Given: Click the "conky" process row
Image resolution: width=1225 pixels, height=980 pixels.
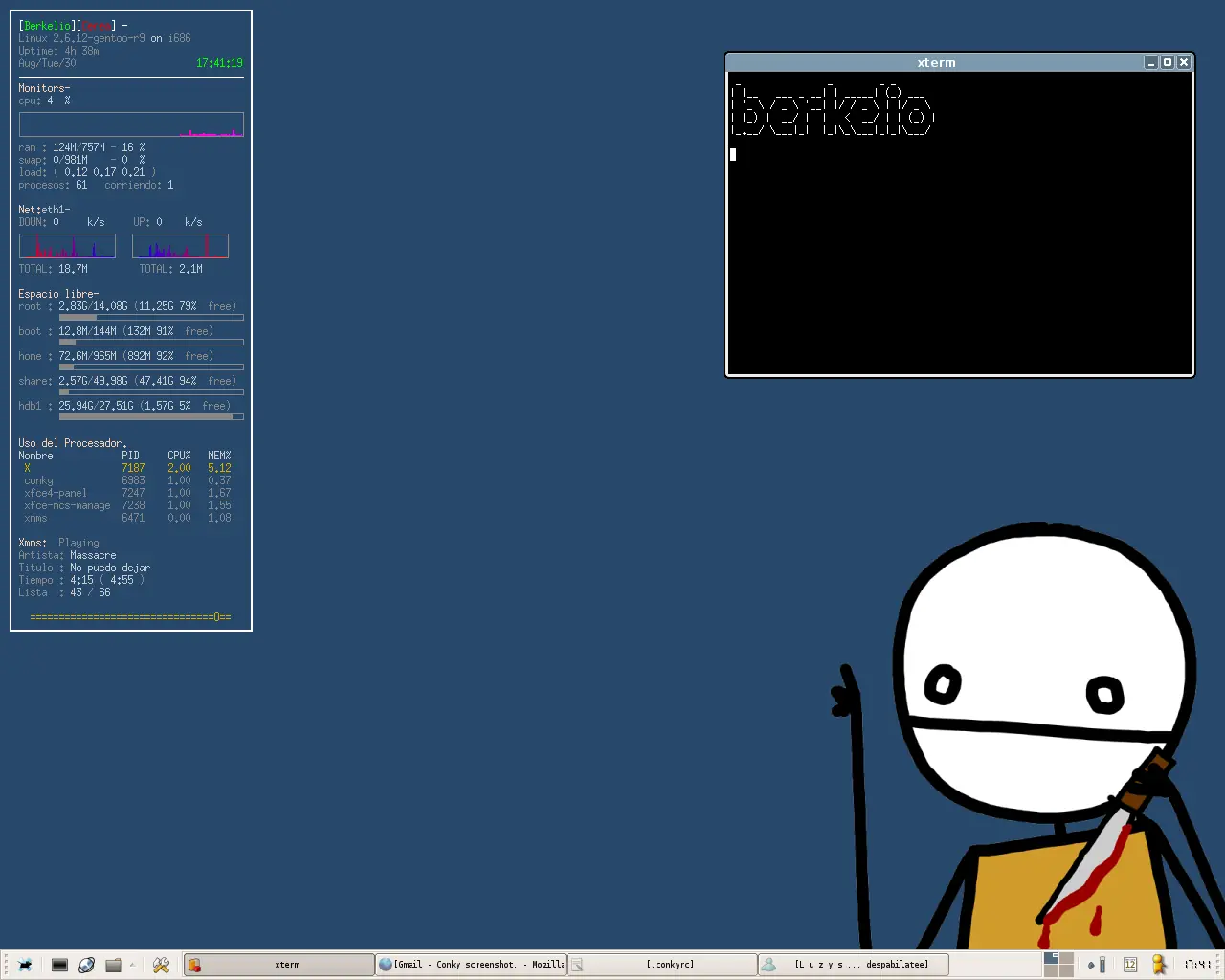Looking at the screenshot, I should pyautogui.click(x=127, y=480).
